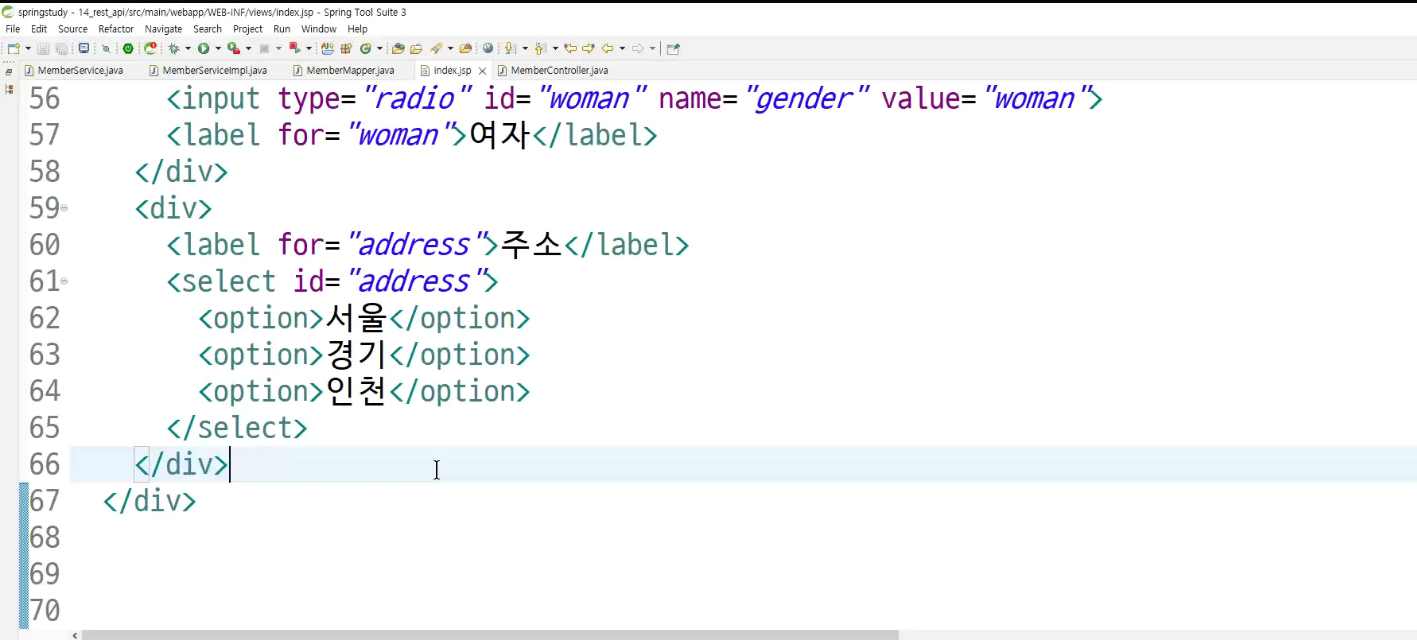This screenshot has height=640, width=1417.
Task: Click the text 서울 on line 62
Action: 357,318
